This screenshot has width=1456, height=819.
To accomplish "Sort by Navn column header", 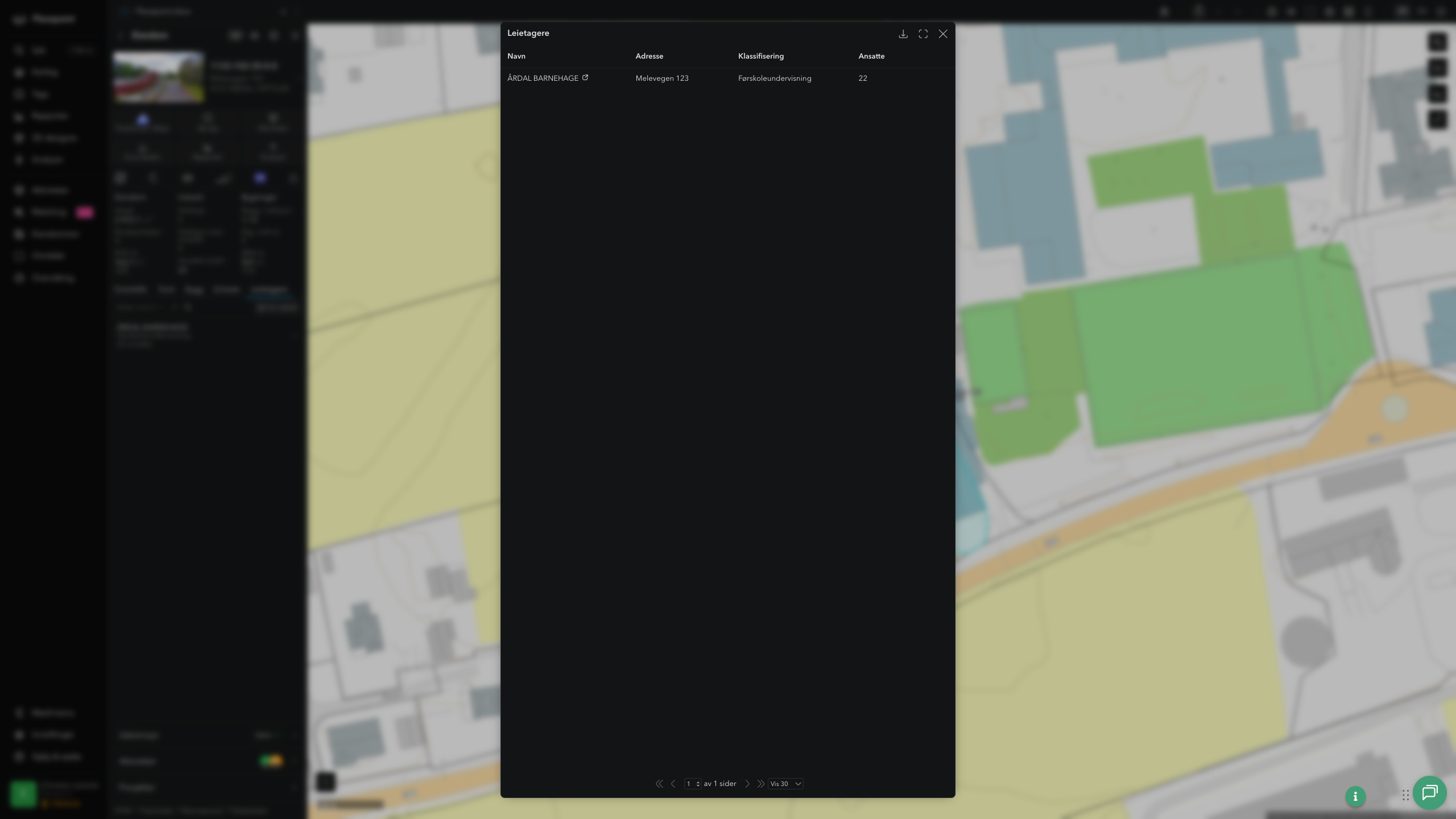I will 516,56.
